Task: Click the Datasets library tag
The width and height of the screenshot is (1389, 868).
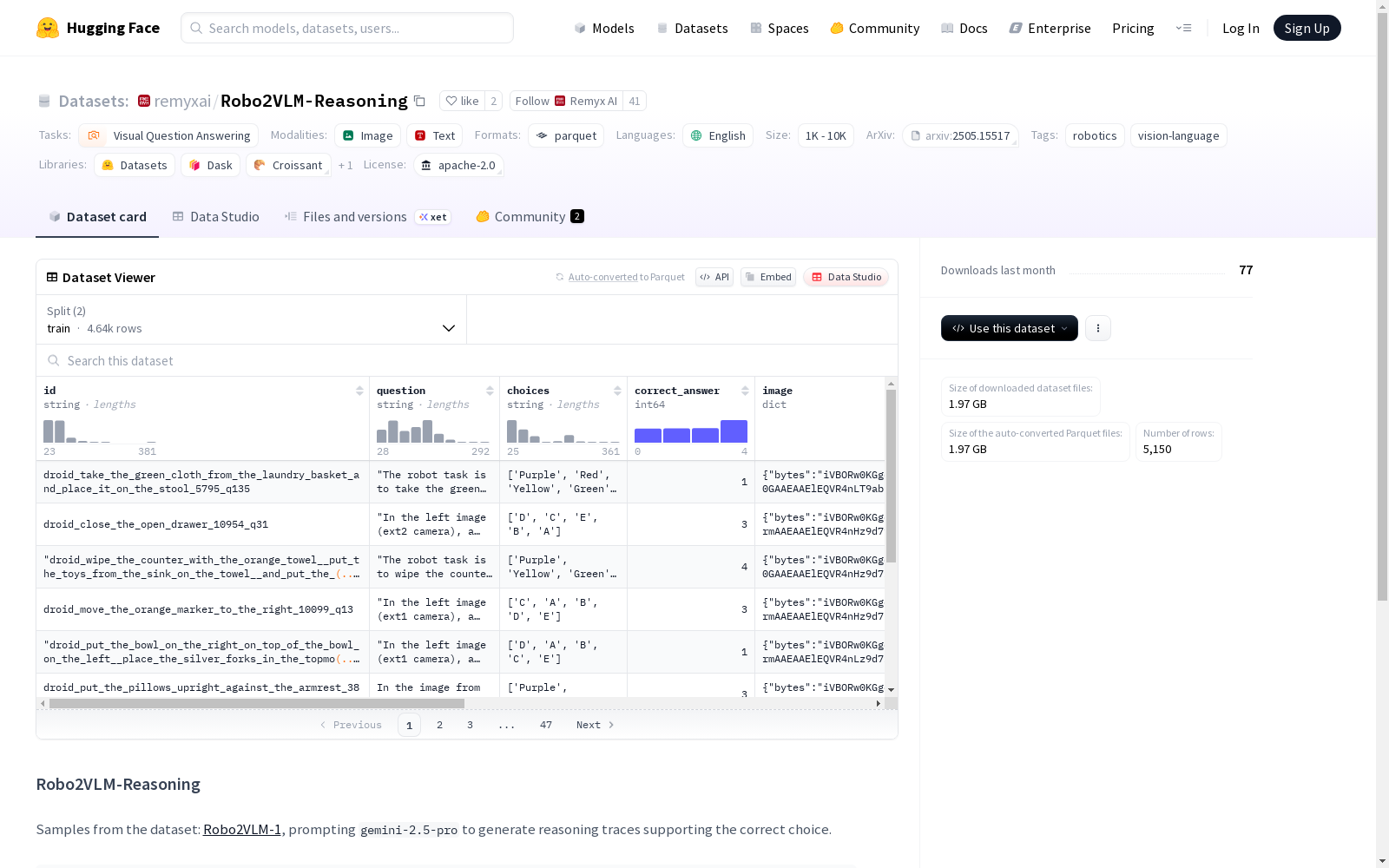Action: pyautogui.click(x=135, y=165)
